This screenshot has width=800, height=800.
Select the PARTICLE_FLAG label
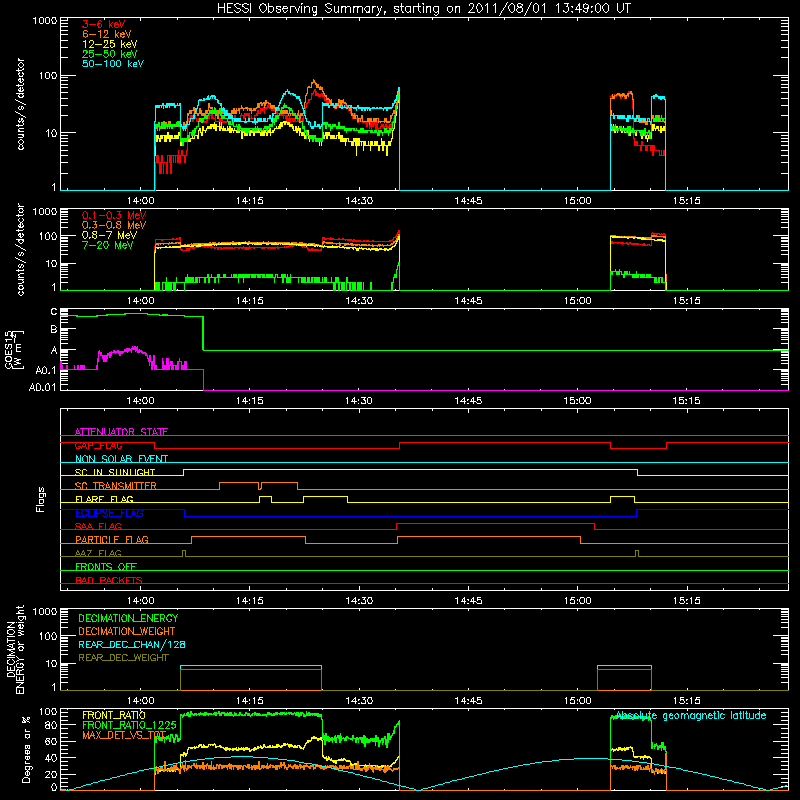coord(112,539)
